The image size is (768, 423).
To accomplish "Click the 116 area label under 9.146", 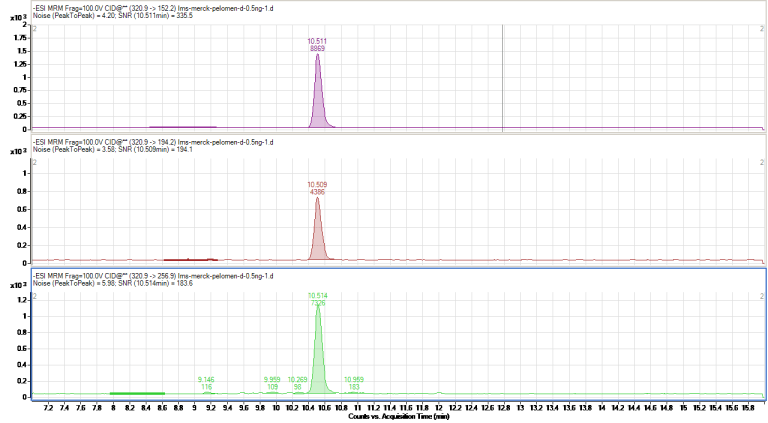I will pyautogui.click(x=206, y=387).
